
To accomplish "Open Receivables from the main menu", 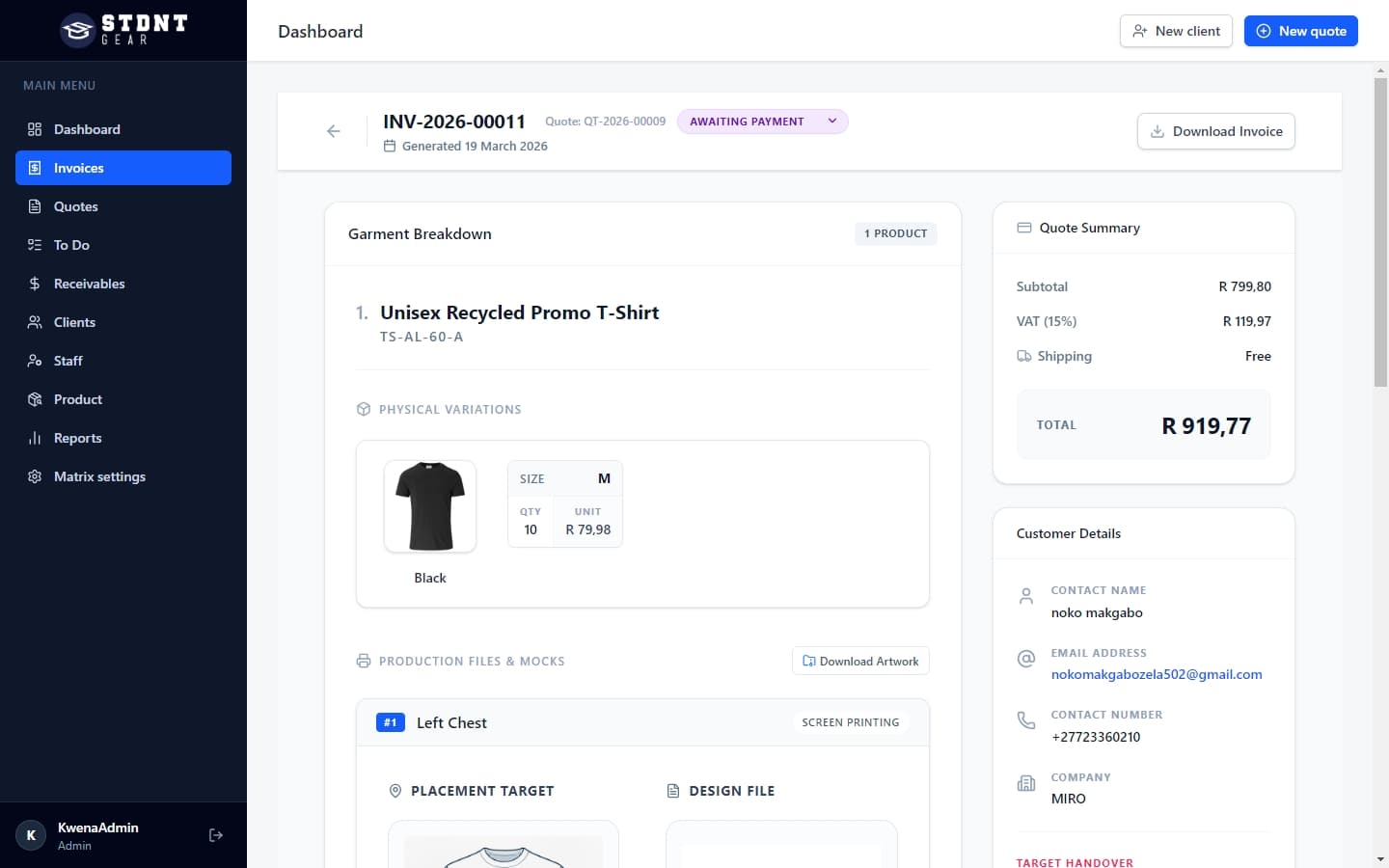I will click(123, 284).
